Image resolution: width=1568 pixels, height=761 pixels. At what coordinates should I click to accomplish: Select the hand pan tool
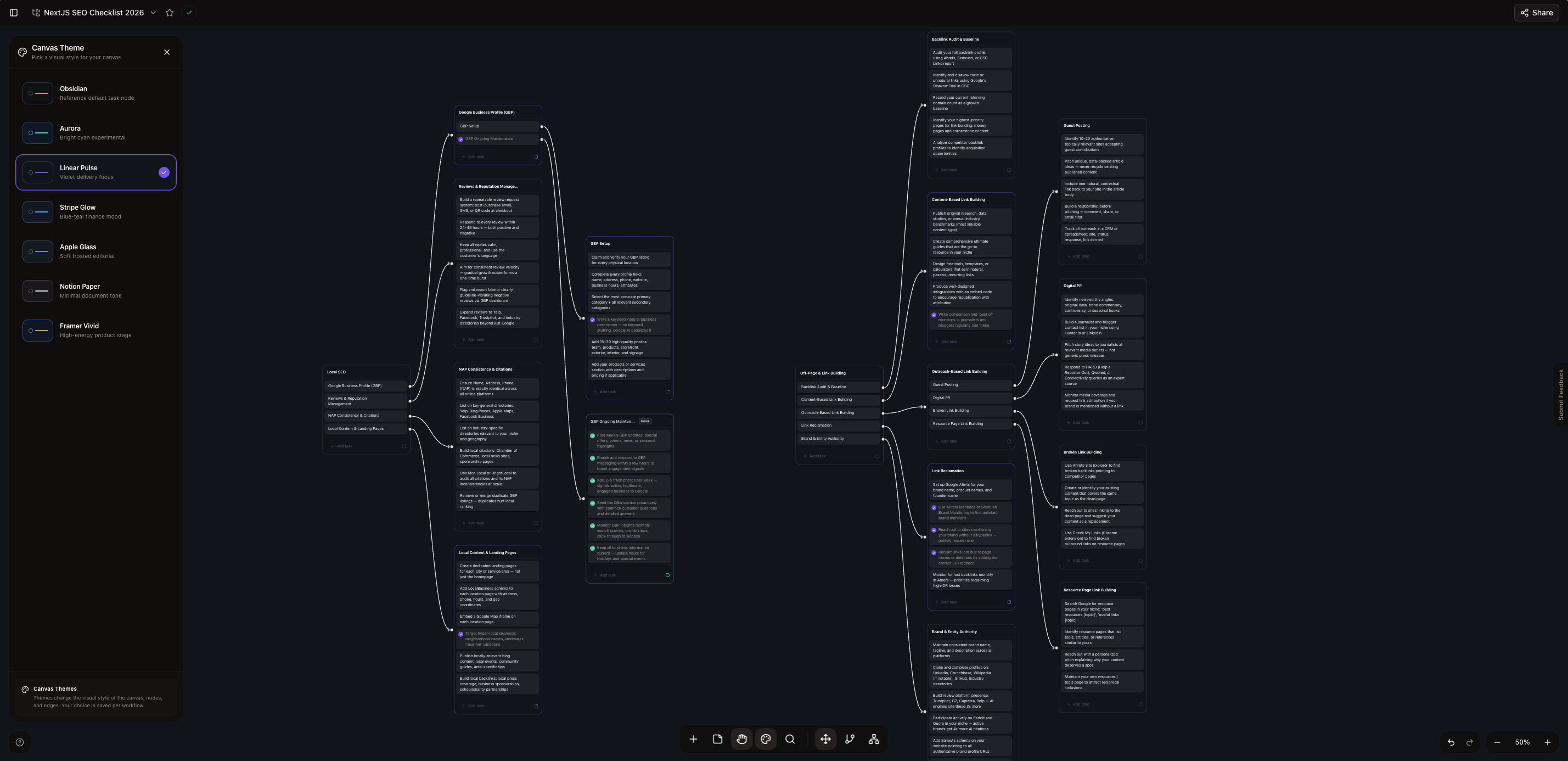(x=741, y=739)
